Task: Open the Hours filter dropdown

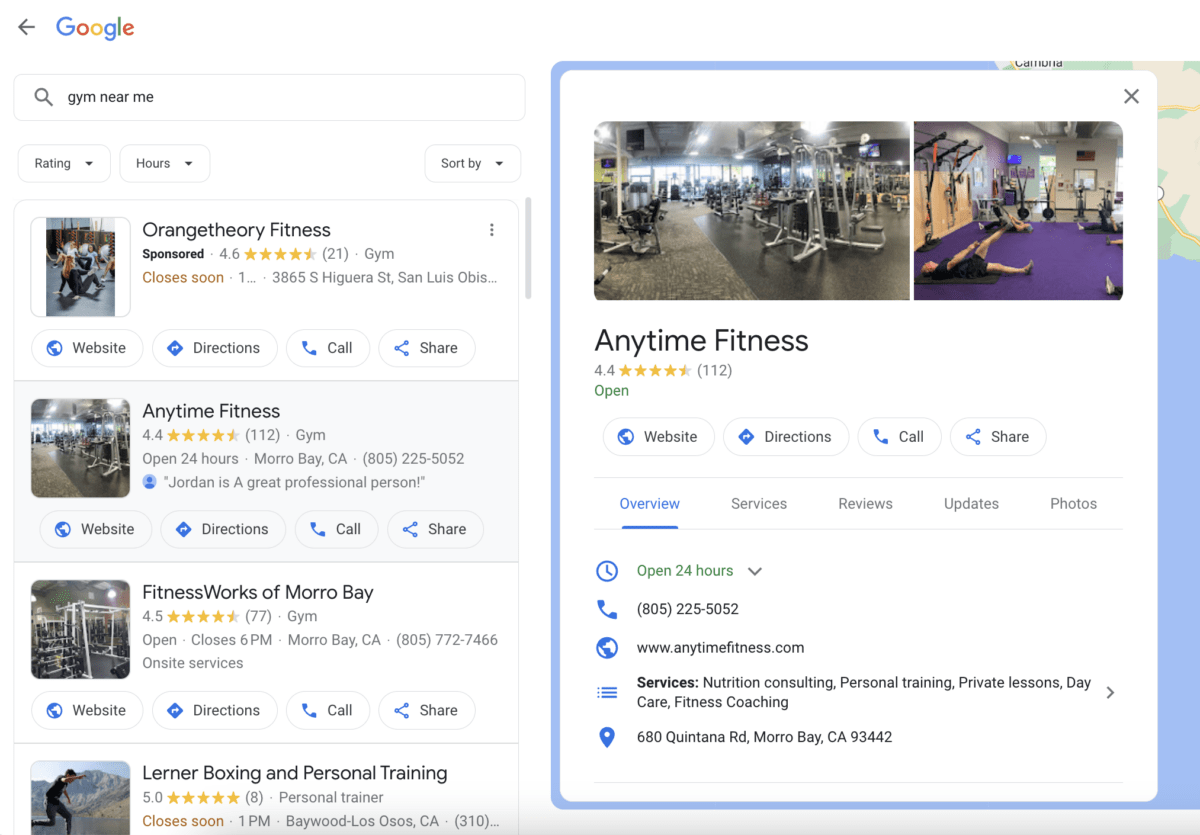Action: tap(165, 163)
